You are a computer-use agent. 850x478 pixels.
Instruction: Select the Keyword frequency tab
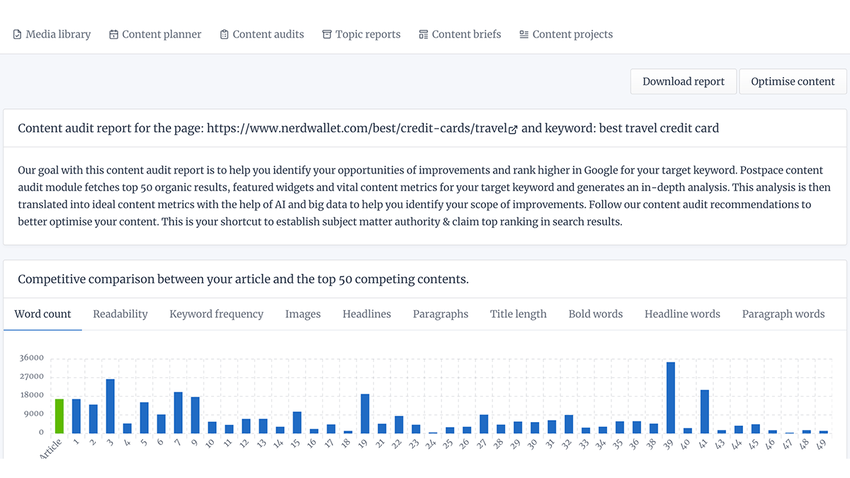pos(216,314)
